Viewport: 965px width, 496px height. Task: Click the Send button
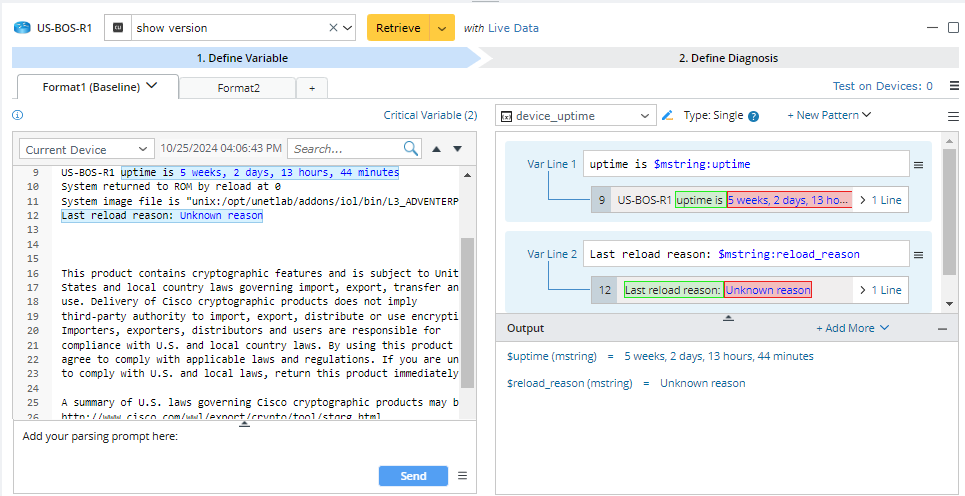tap(413, 476)
